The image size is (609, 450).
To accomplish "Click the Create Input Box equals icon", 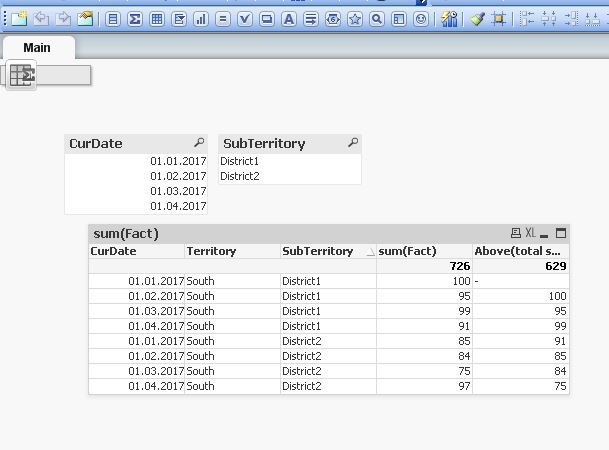I will [x=223, y=19].
